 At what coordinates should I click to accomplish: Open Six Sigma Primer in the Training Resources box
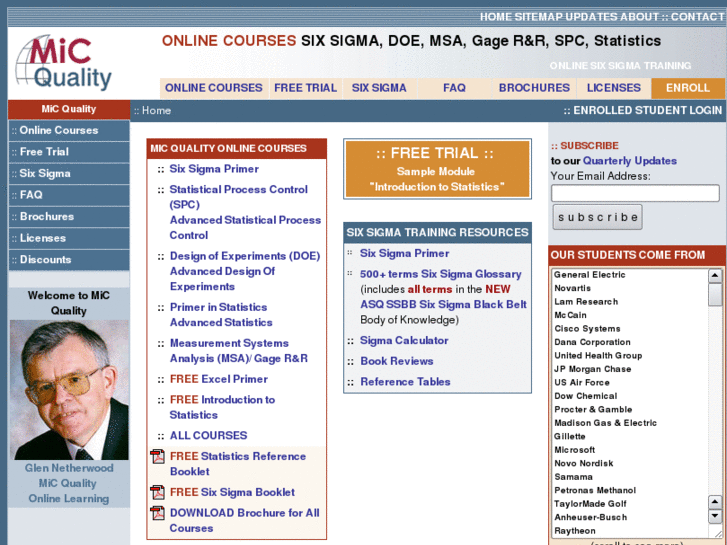(x=404, y=253)
